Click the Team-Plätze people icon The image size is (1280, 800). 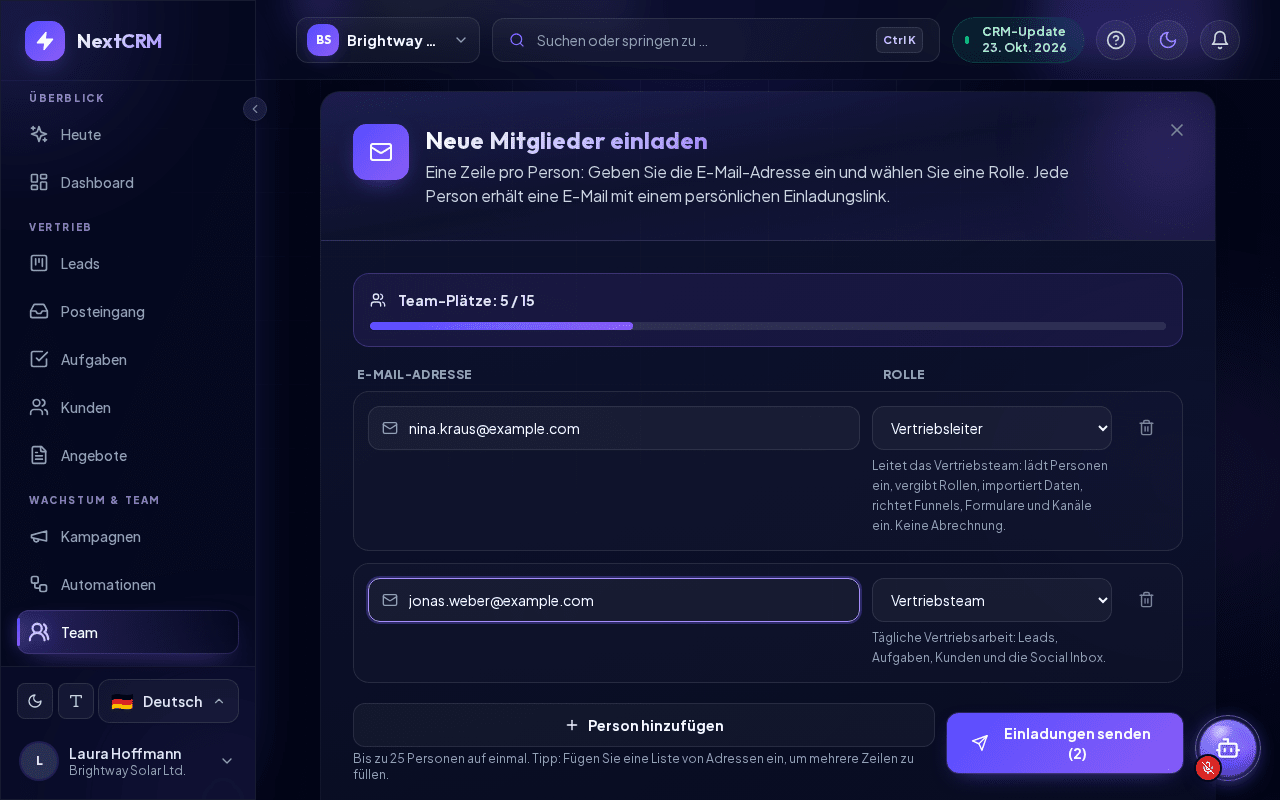[x=378, y=300]
